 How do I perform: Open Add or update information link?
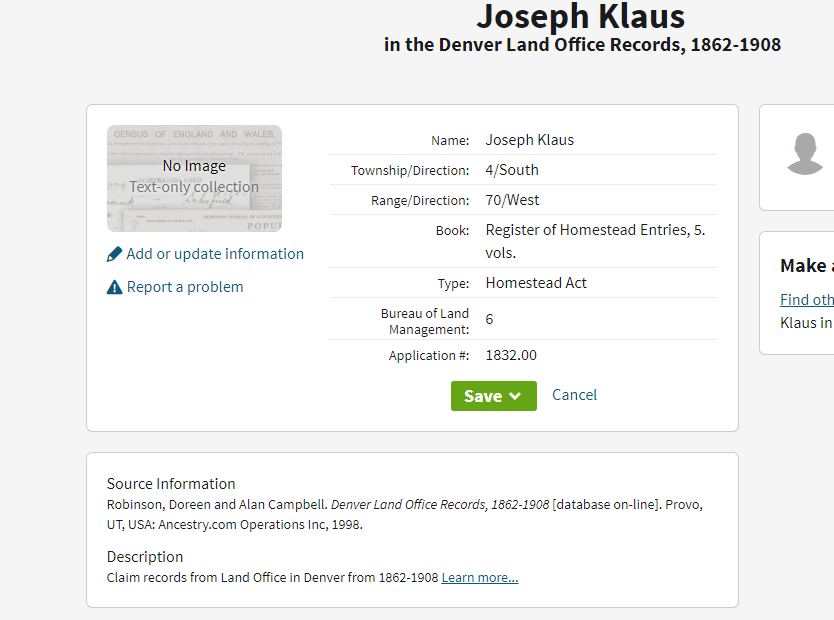click(215, 254)
